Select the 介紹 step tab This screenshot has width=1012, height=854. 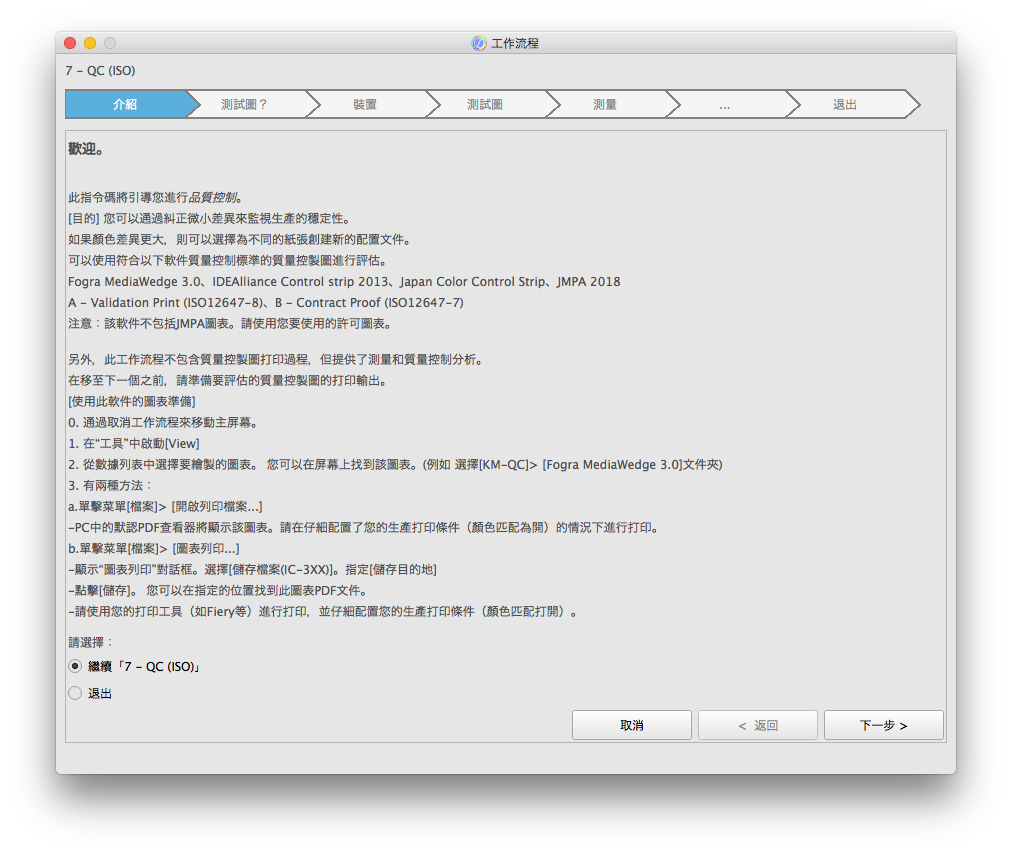pos(126,105)
